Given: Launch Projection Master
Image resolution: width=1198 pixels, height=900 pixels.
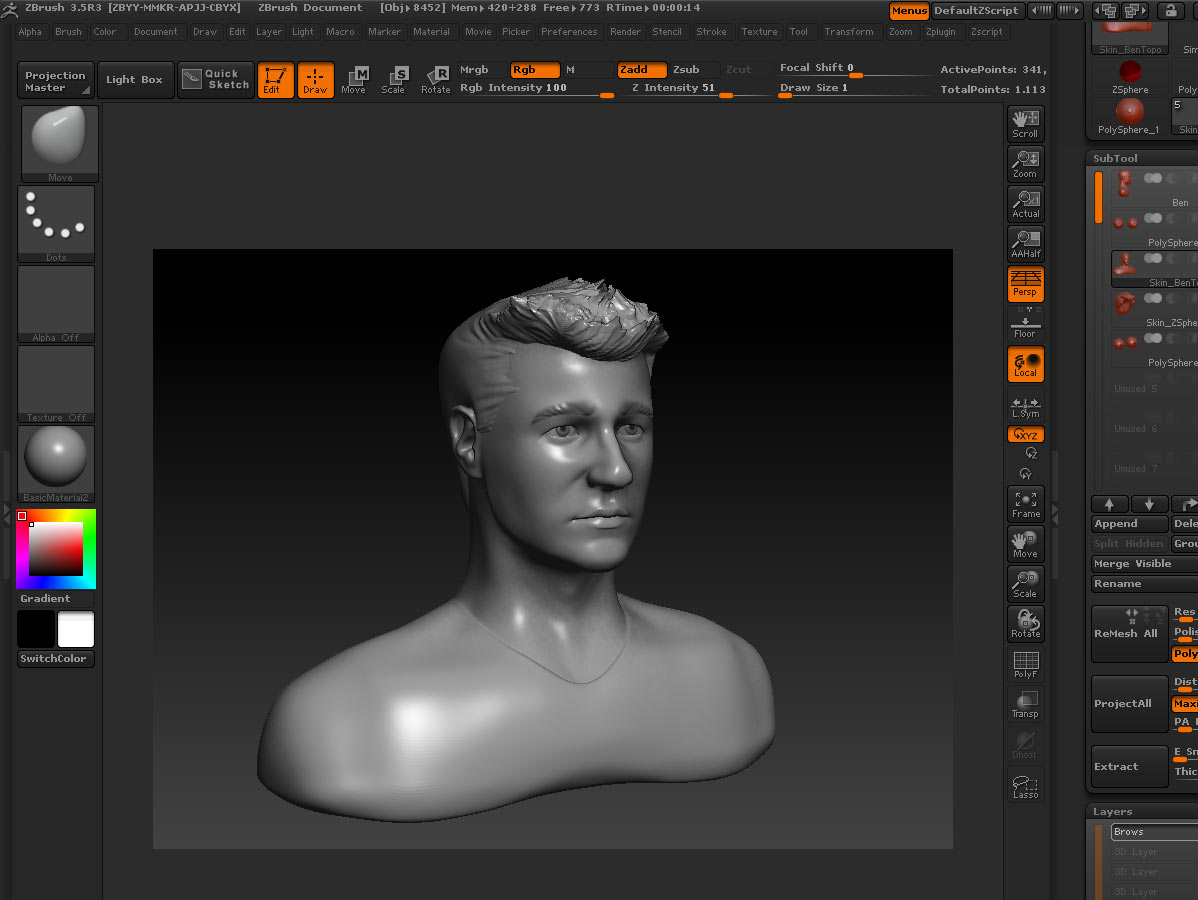Looking at the screenshot, I should tap(56, 80).
